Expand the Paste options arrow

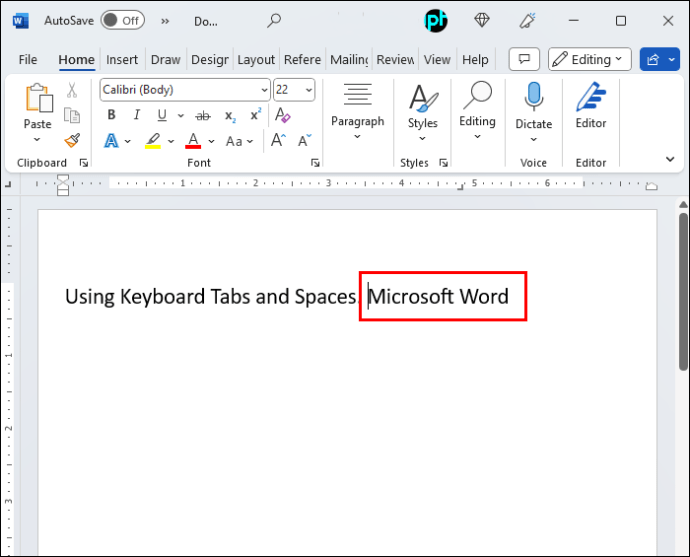coord(37,139)
